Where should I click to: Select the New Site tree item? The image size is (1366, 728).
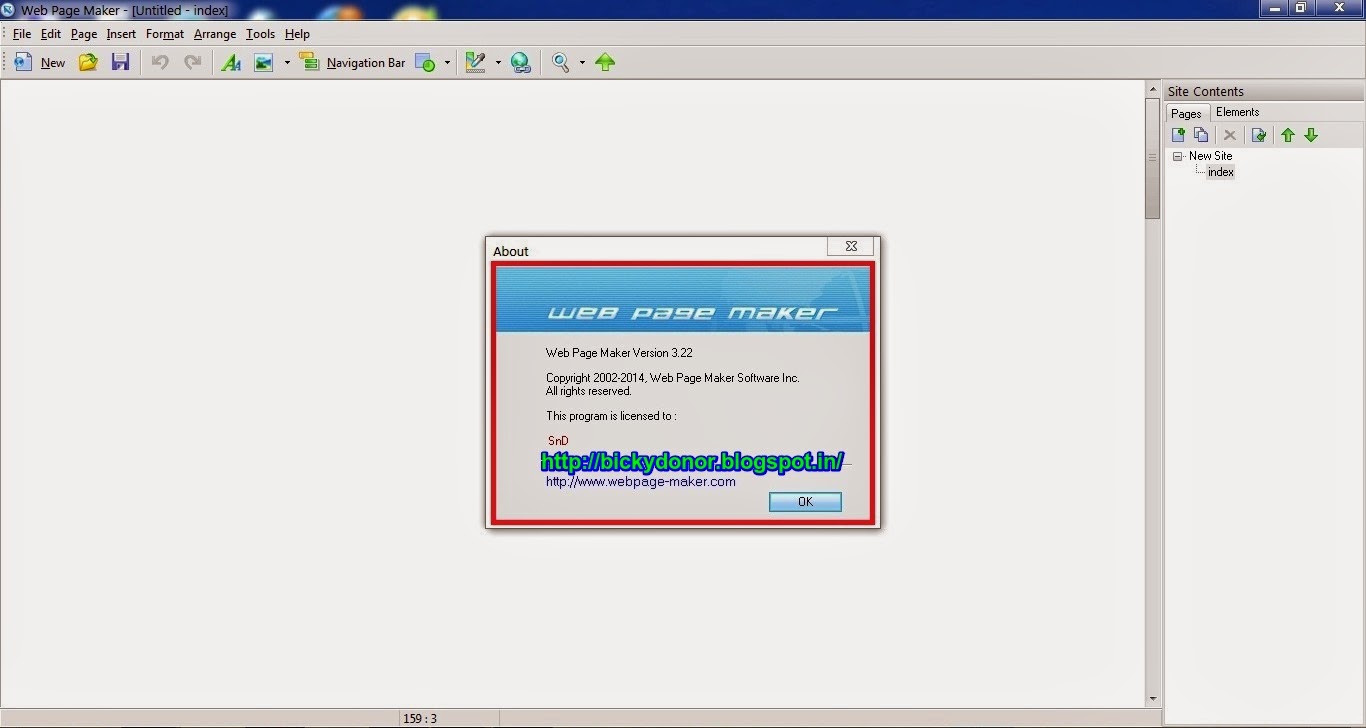(x=1210, y=156)
